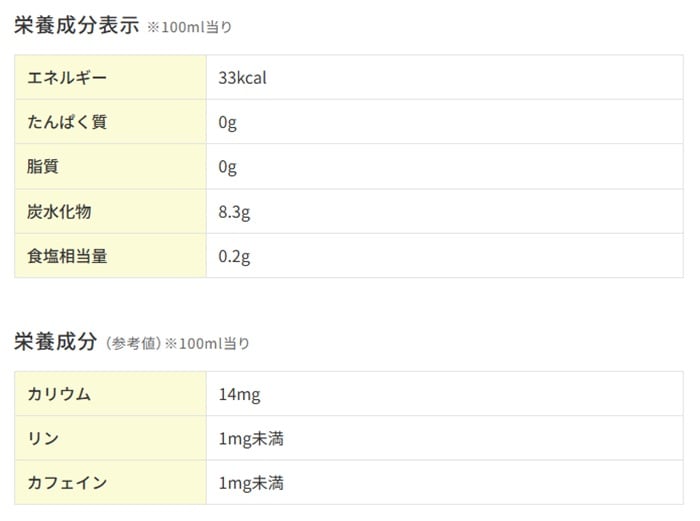The width and height of the screenshot is (700, 521).
Task: Click the (参考値)※100ml当り note
Action: coord(178,344)
